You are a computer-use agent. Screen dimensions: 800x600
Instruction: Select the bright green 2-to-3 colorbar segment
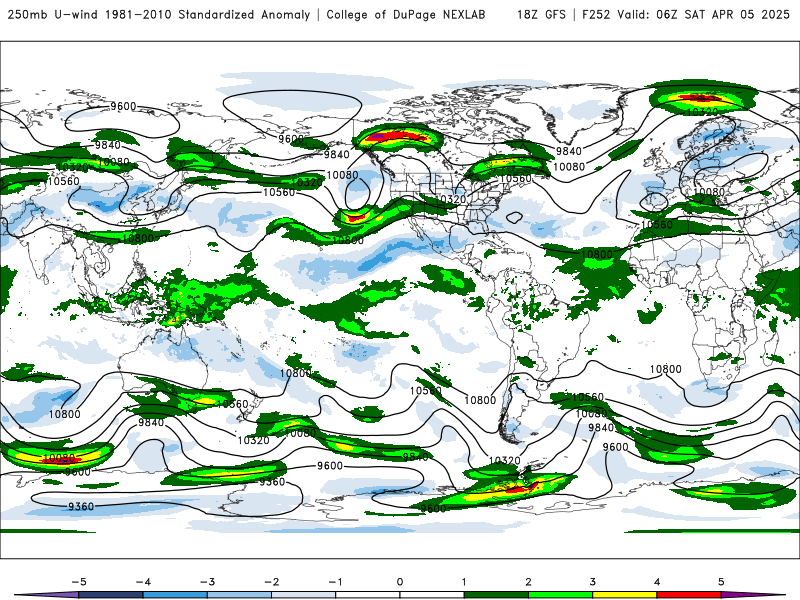[x=560, y=595]
